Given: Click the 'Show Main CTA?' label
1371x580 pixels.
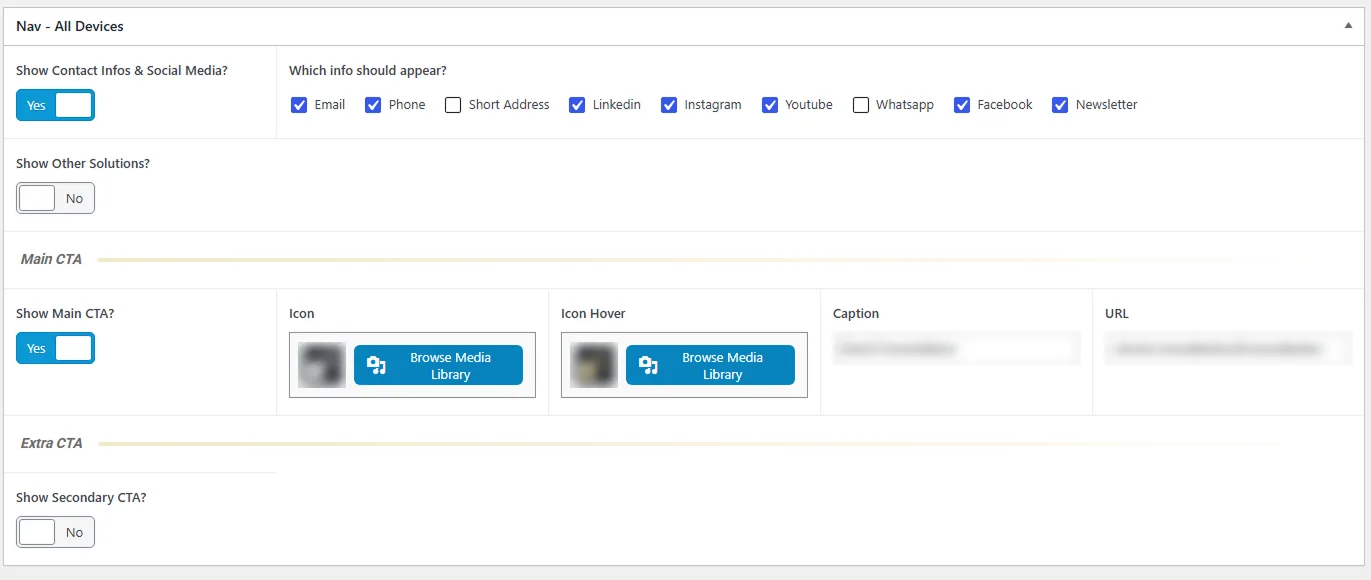Looking at the screenshot, I should coord(65,314).
